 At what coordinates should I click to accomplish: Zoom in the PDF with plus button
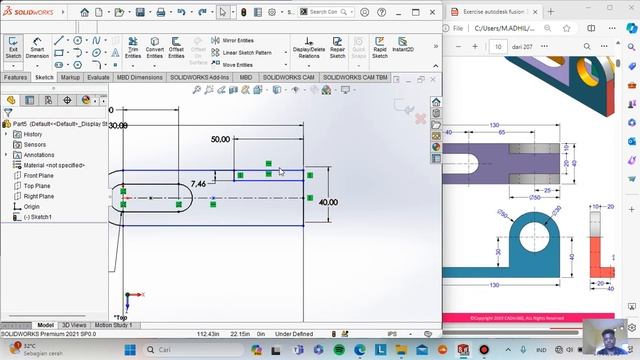pyautogui.click(x=475, y=47)
